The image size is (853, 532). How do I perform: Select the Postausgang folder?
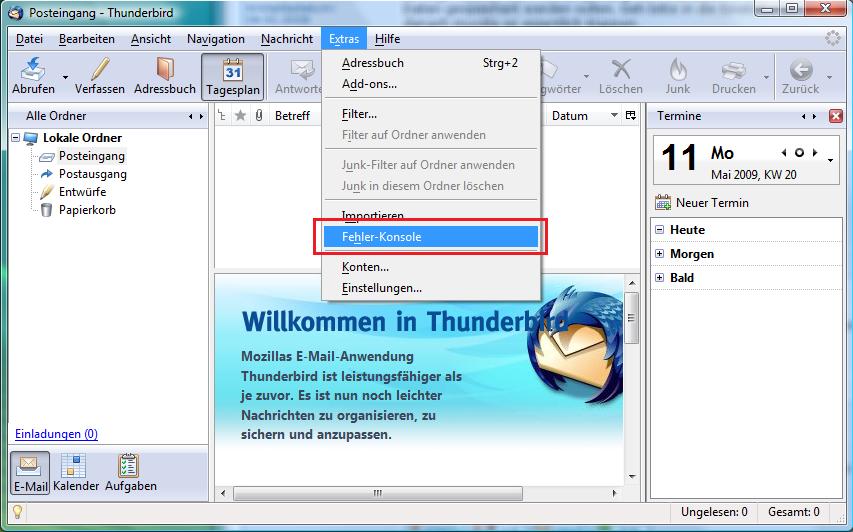click(x=92, y=174)
